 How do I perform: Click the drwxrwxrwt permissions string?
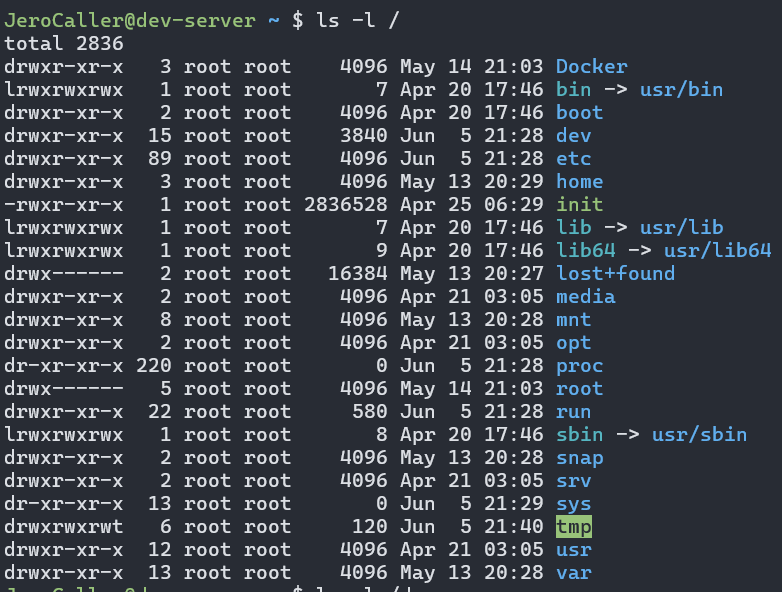[63, 527]
